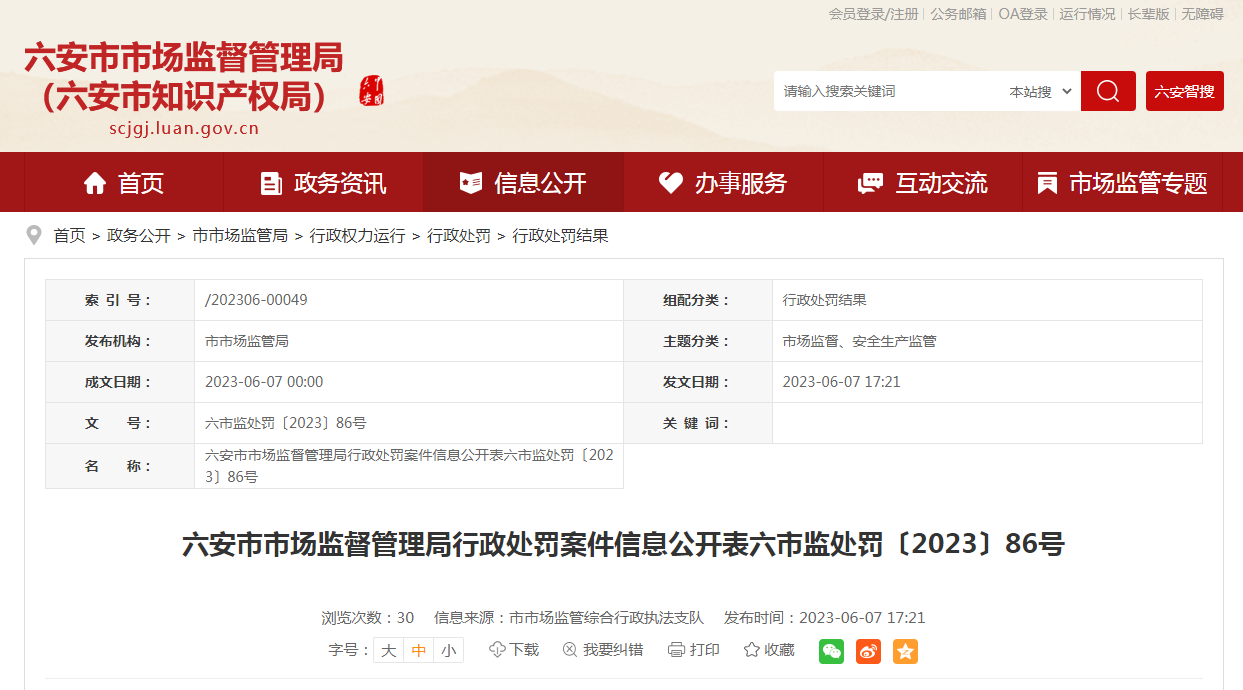
Task: Focus the 请输入搜索关键词 search field
Action: coord(888,91)
